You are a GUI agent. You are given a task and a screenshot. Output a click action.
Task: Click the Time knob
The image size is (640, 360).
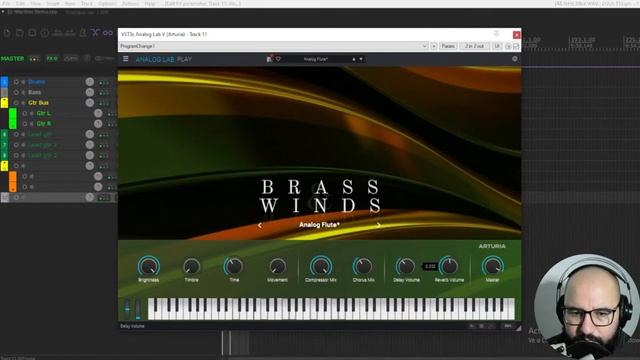coord(234,266)
